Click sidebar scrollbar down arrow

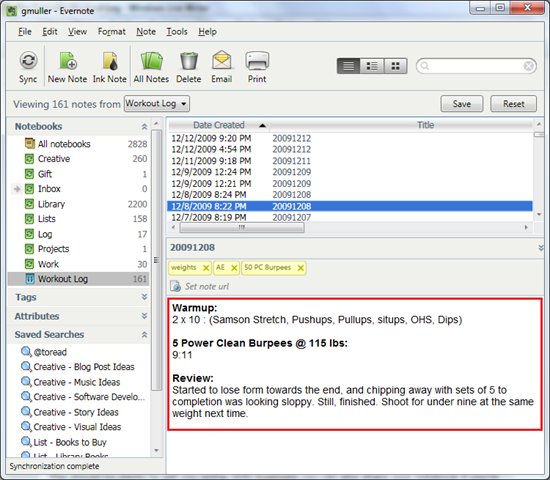pyautogui.click(x=156, y=450)
